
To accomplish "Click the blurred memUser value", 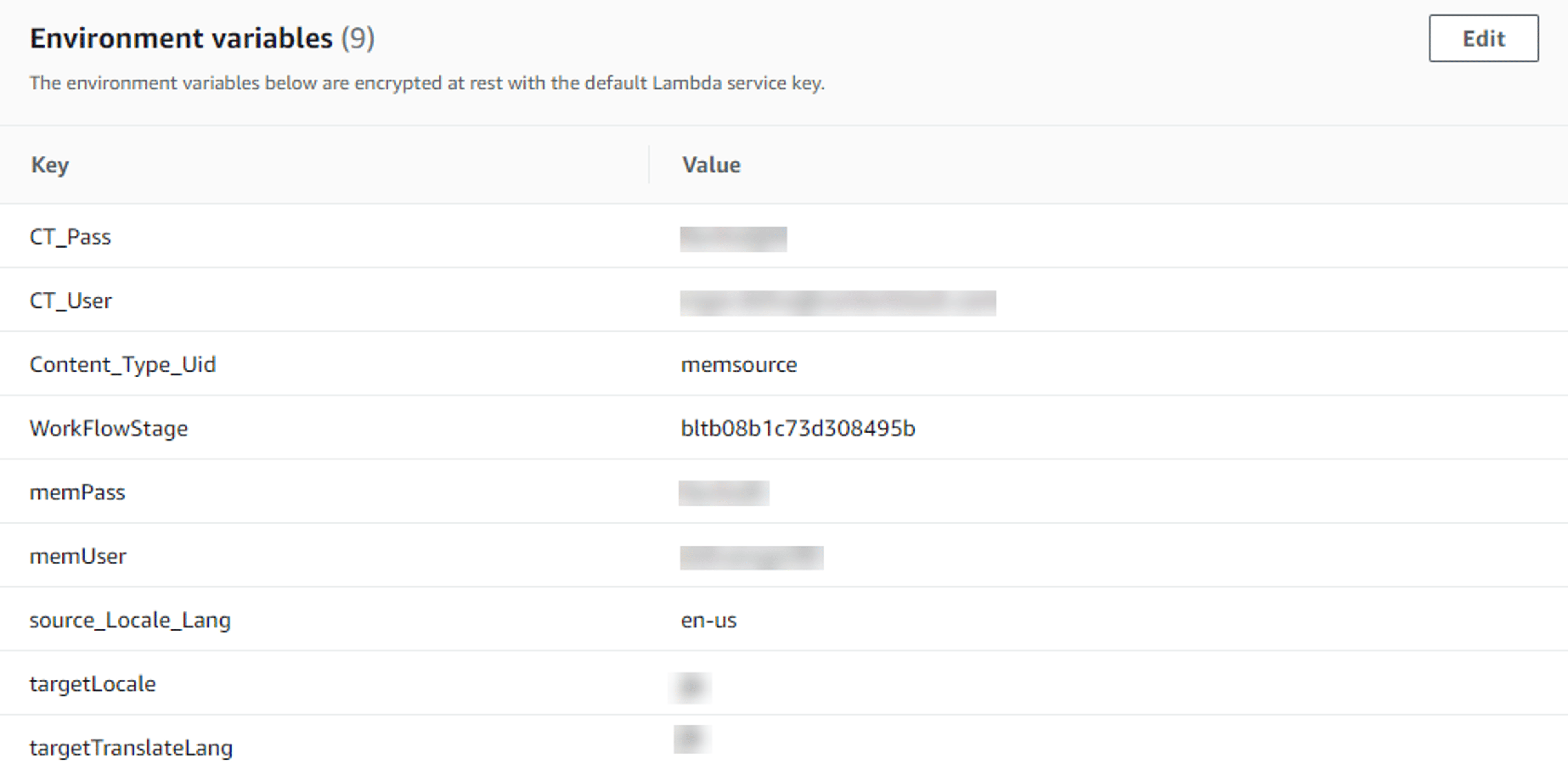I will tap(751, 557).
